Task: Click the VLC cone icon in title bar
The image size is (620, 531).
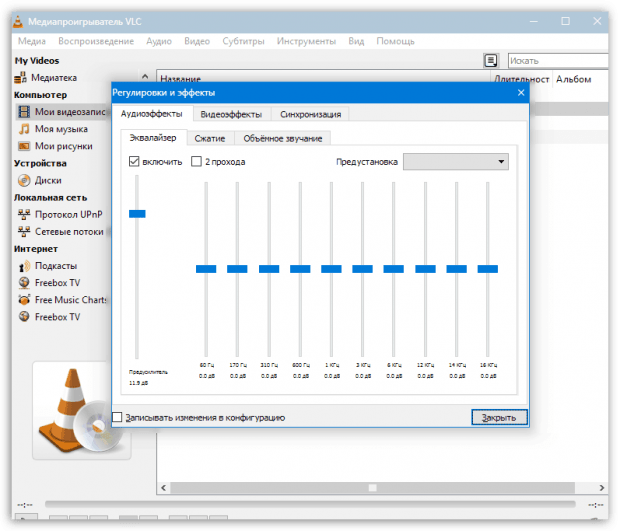Action: 18,21
